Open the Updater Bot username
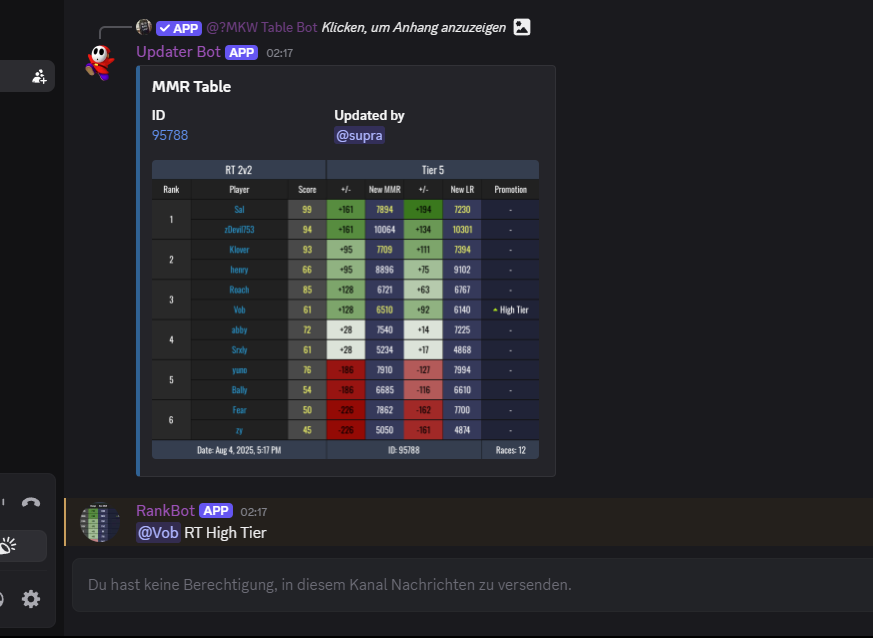The width and height of the screenshot is (873, 638). pos(178,52)
